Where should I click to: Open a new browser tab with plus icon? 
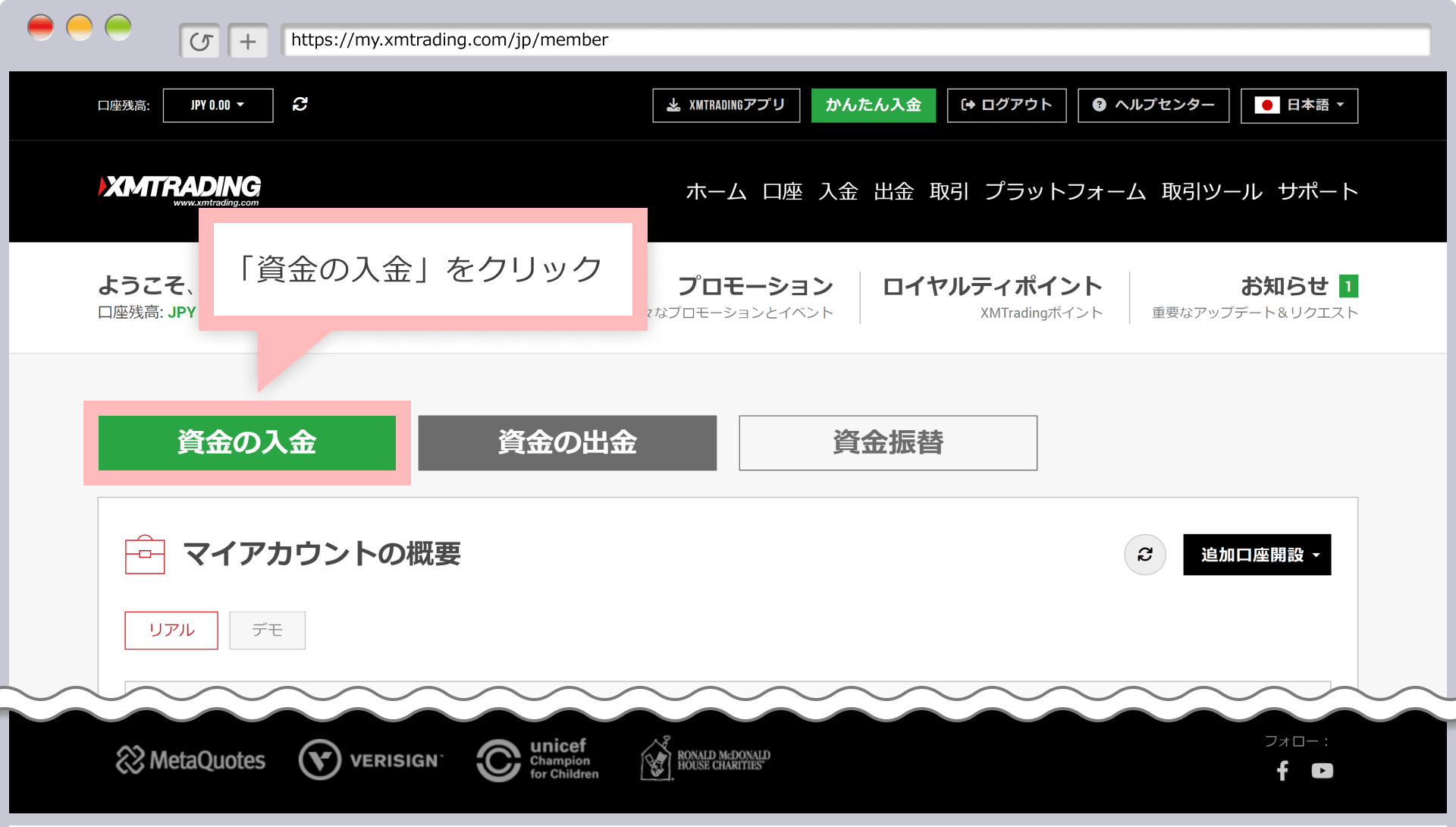coord(248,41)
